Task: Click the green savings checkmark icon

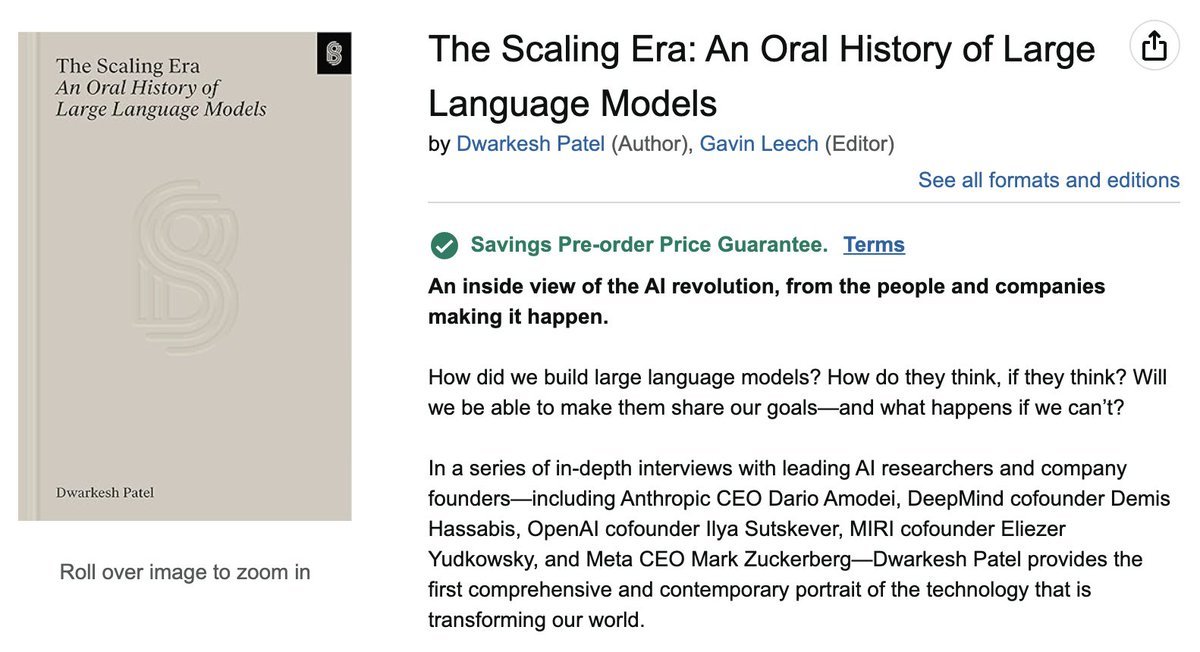Action: pos(444,245)
